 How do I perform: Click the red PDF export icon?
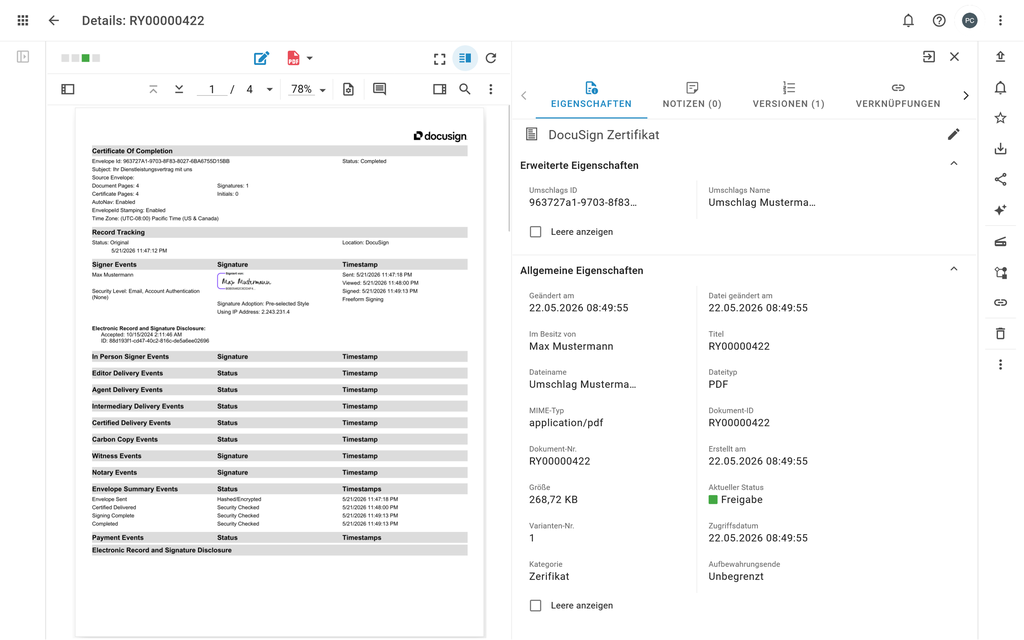(x=293, y=58)
